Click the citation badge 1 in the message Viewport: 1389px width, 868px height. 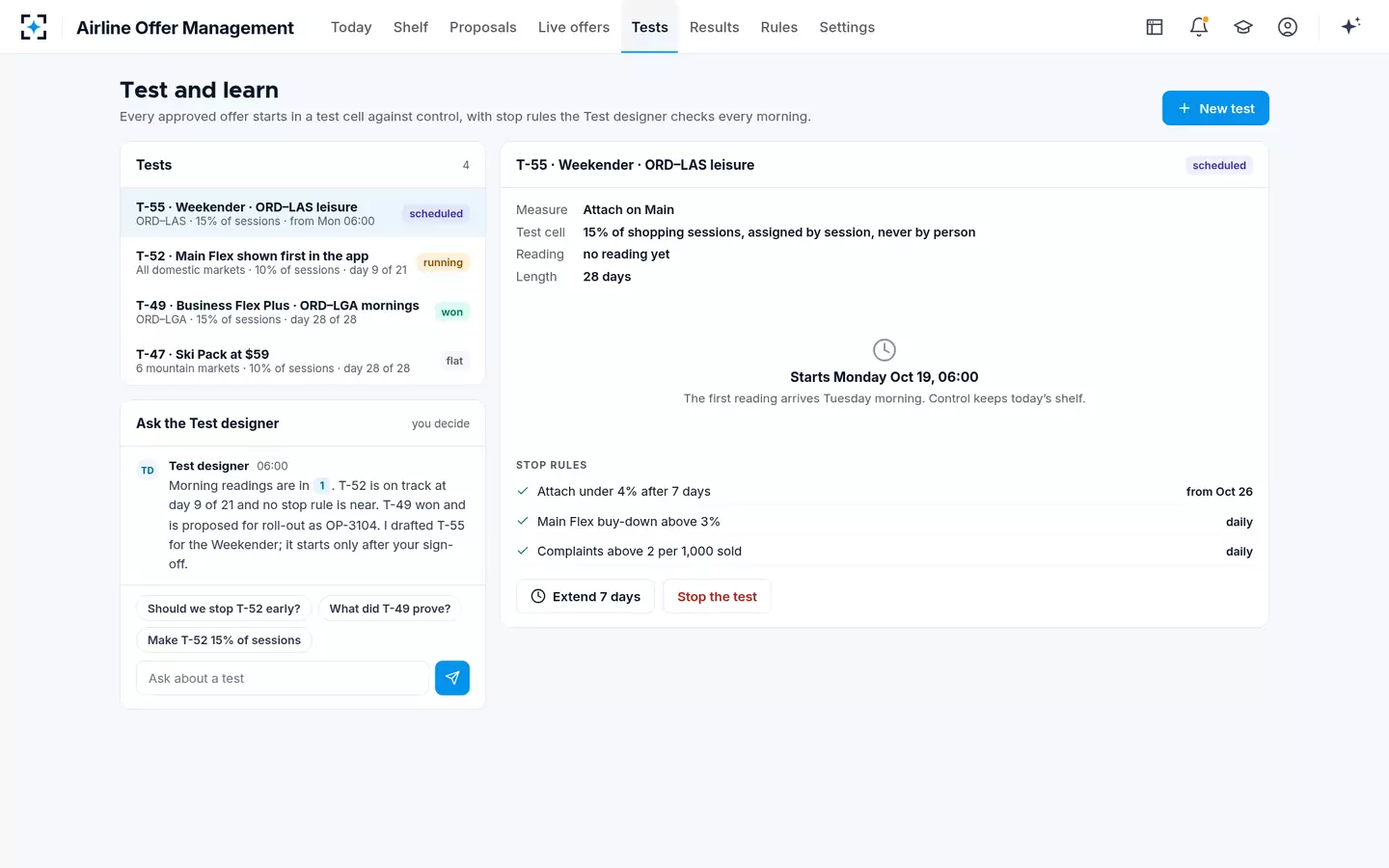(322, 486)
